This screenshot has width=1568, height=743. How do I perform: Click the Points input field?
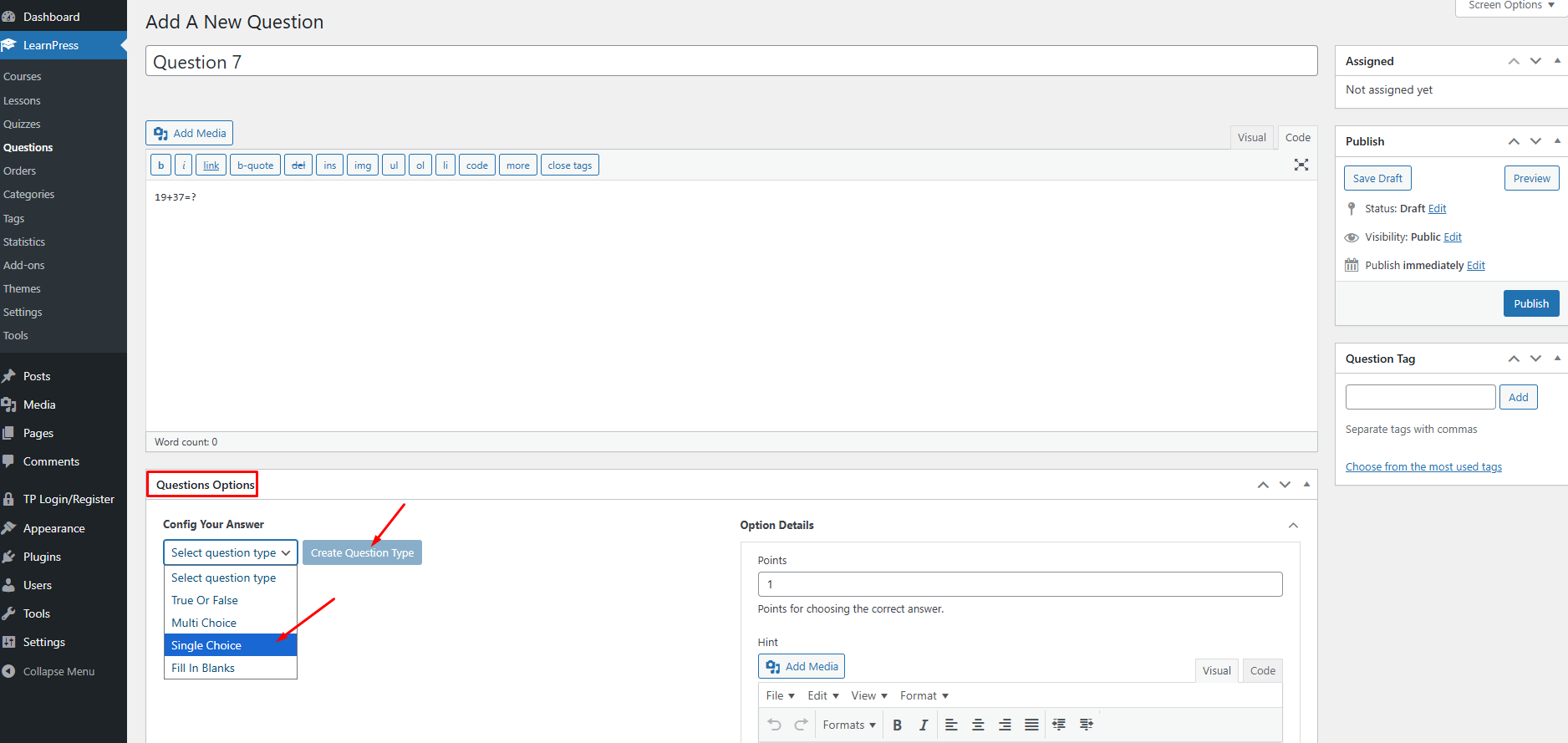point(1019,584)
